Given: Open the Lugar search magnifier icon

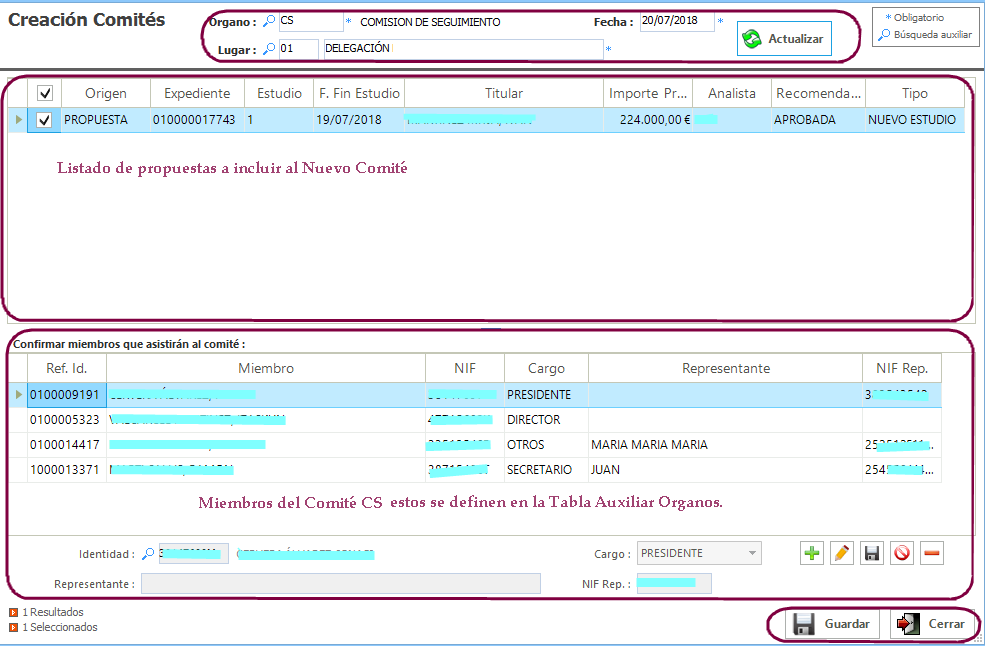Looking at the screenshot, I should [x=269, y=48].
